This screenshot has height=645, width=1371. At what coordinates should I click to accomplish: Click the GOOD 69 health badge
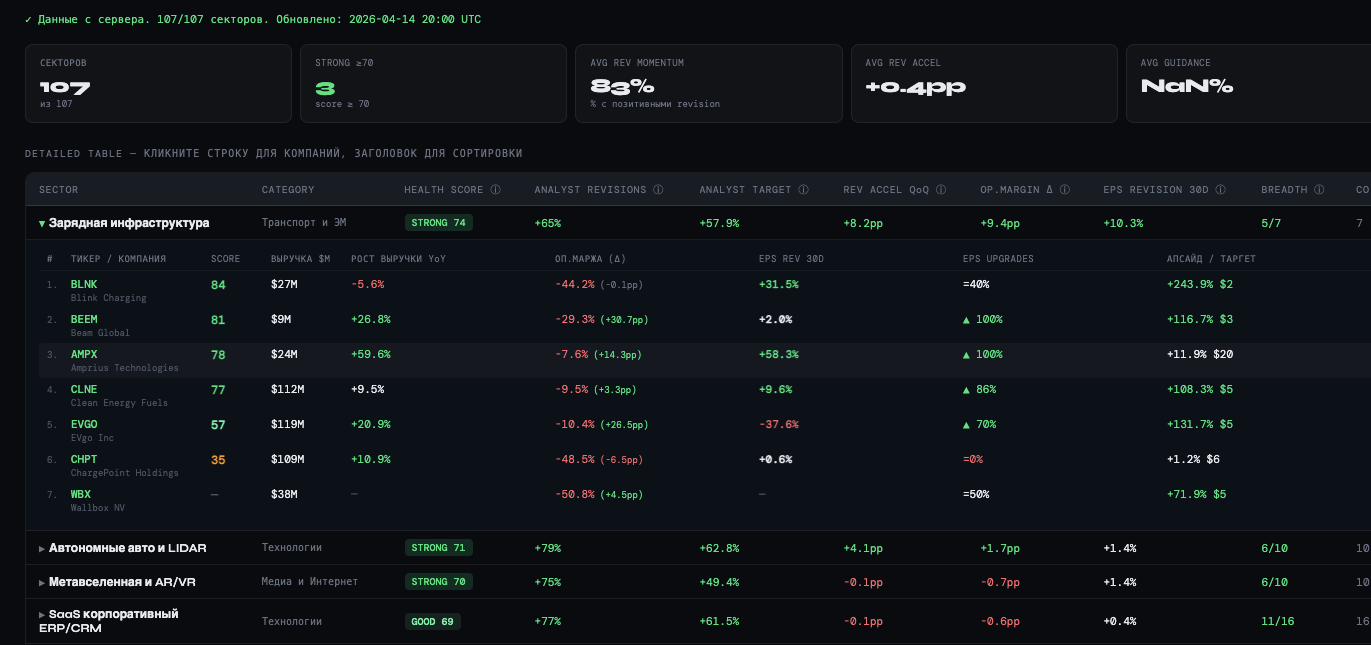point(433,621)
